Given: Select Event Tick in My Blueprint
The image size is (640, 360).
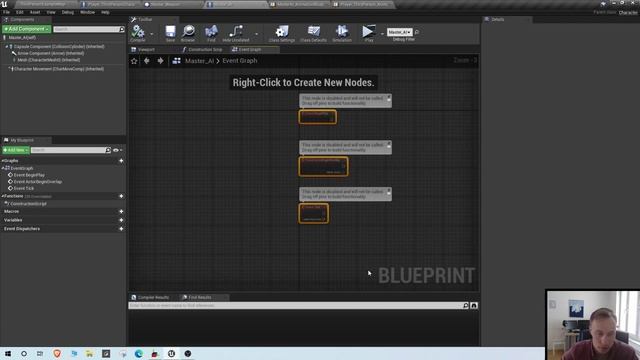Looking at the screenshot, I should pos(24,188).
